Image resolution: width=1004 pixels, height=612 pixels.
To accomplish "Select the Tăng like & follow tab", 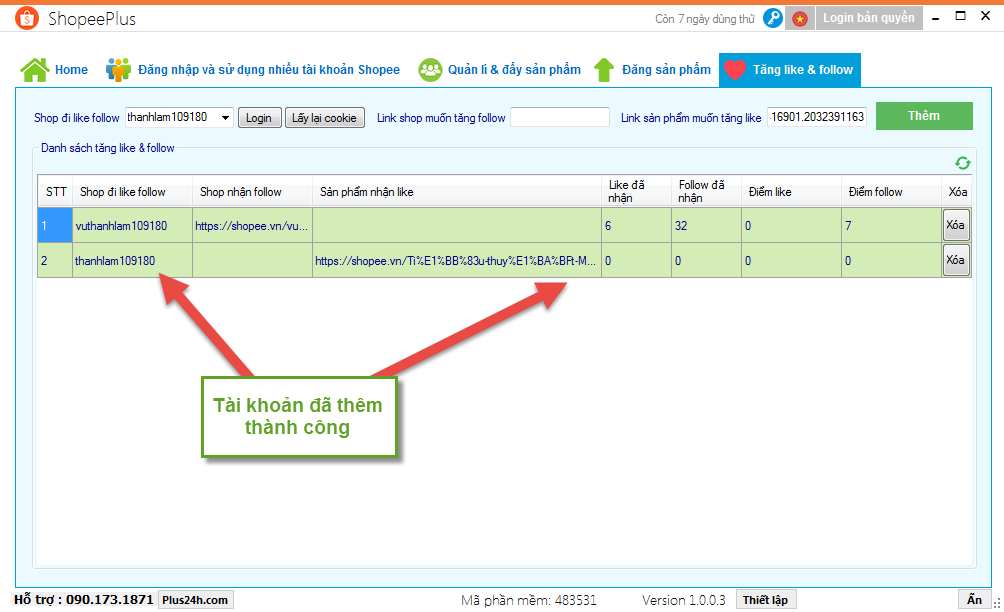I will pos(789,70).
